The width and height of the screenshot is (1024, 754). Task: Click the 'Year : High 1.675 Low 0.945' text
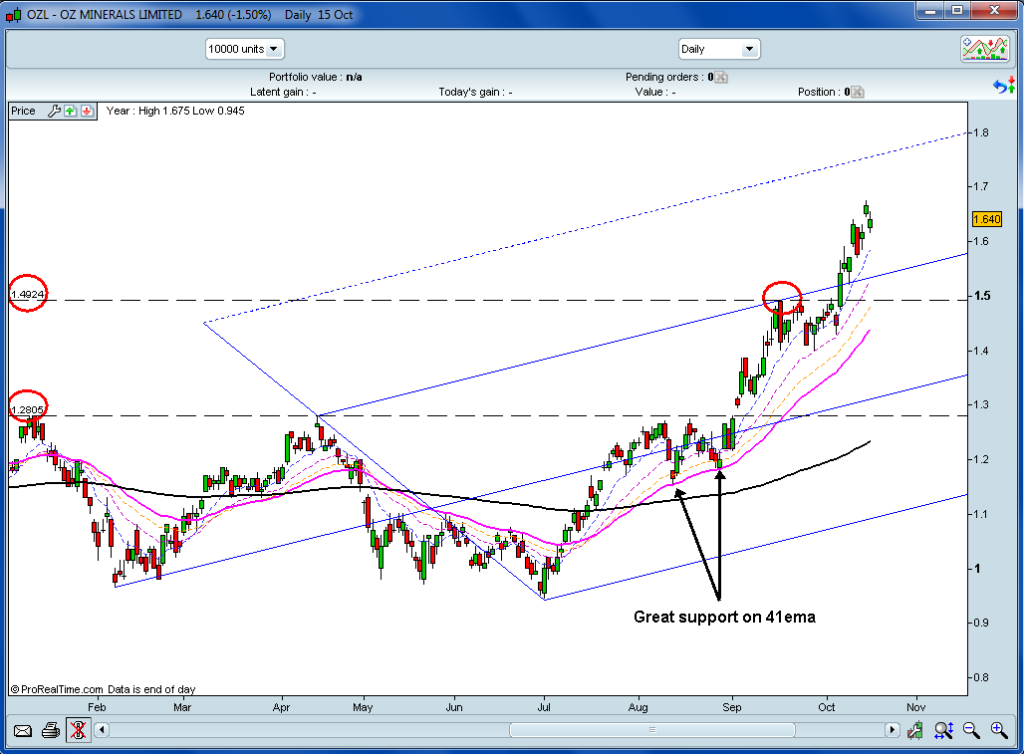176,111
